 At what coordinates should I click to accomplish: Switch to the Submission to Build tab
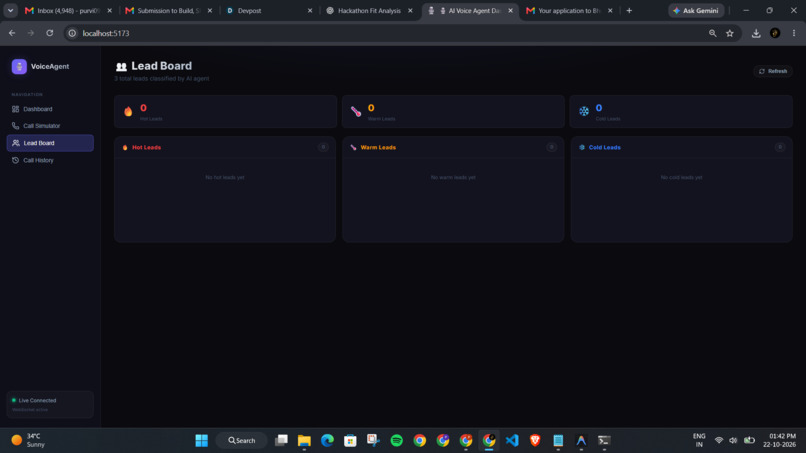[x=169, y=11]
